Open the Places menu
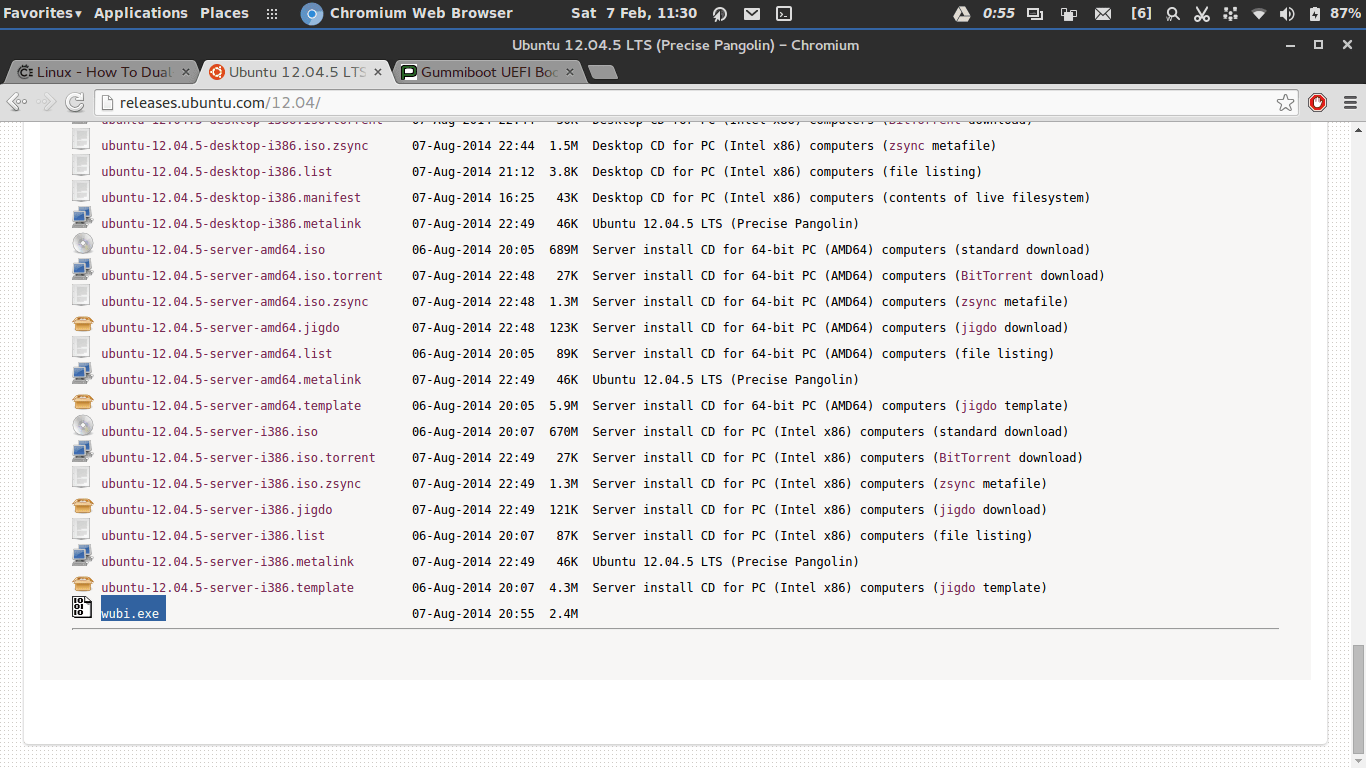Image resolution: width=1366 pixels, height=768 pixels. point(224,13)
